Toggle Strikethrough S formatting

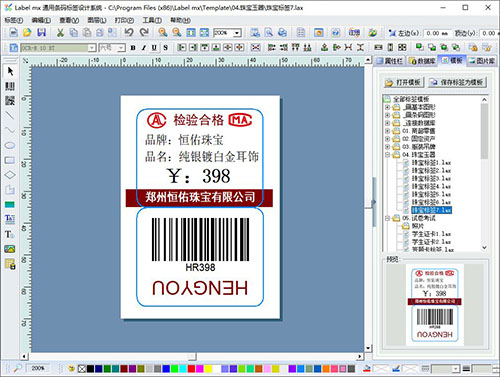click(165, 48)
